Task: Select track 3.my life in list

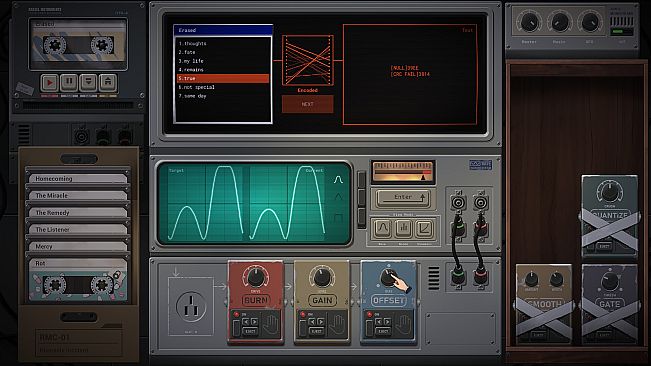Action: pos(223,61)
